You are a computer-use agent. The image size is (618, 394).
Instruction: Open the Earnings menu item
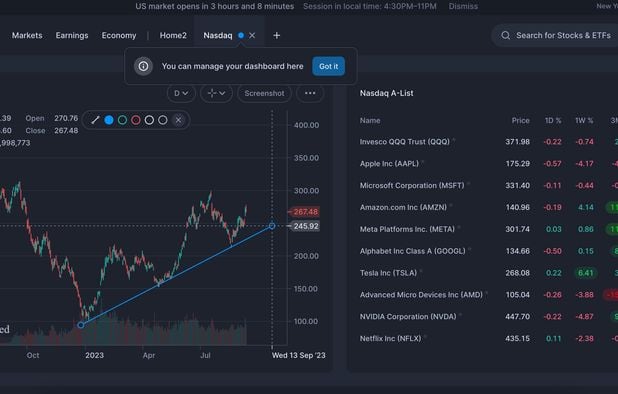pos(72,35)
